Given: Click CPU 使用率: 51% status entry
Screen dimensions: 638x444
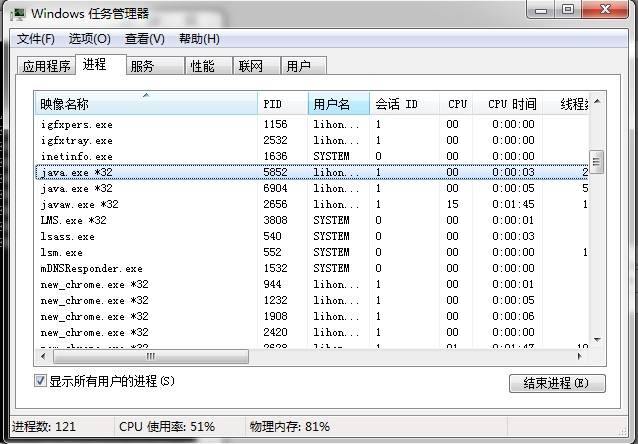Looking at the screenshot, I should click(167, 427).
